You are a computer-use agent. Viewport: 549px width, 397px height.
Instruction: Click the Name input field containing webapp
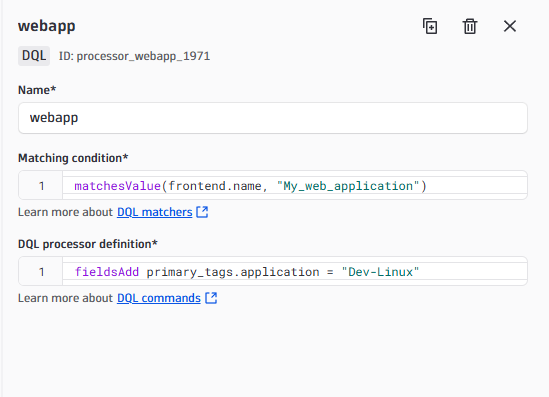(x=273, y=118)
